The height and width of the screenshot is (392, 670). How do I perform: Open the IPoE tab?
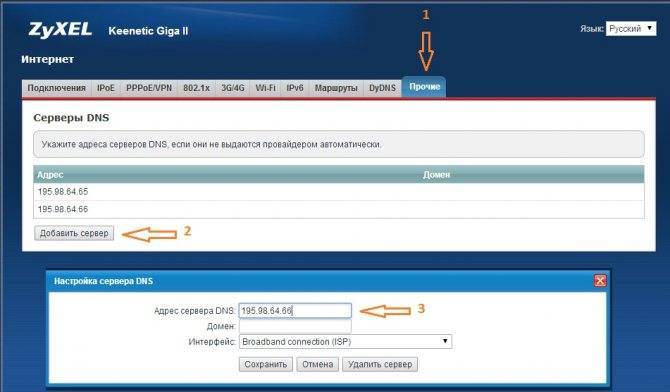click(x=106, y=88)
